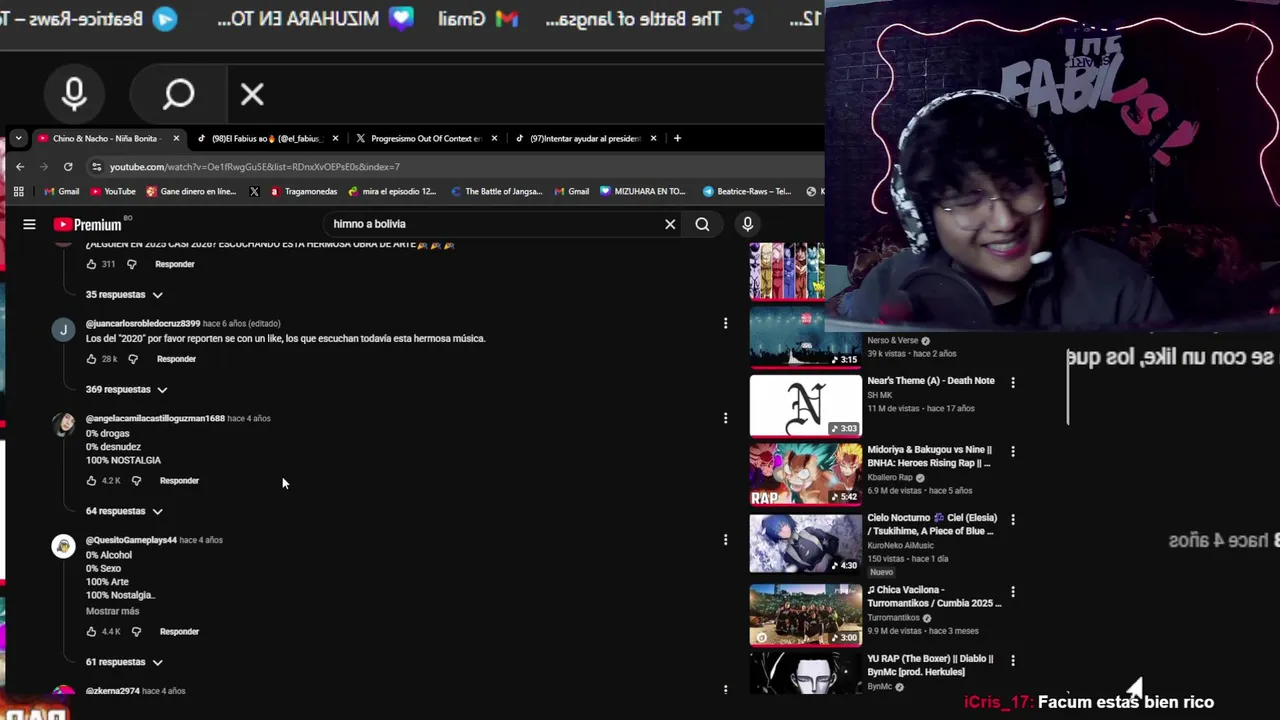
Task: Close the Chino & Nacho - Niña Bonita tab
Action: click(x=176, y=138)
